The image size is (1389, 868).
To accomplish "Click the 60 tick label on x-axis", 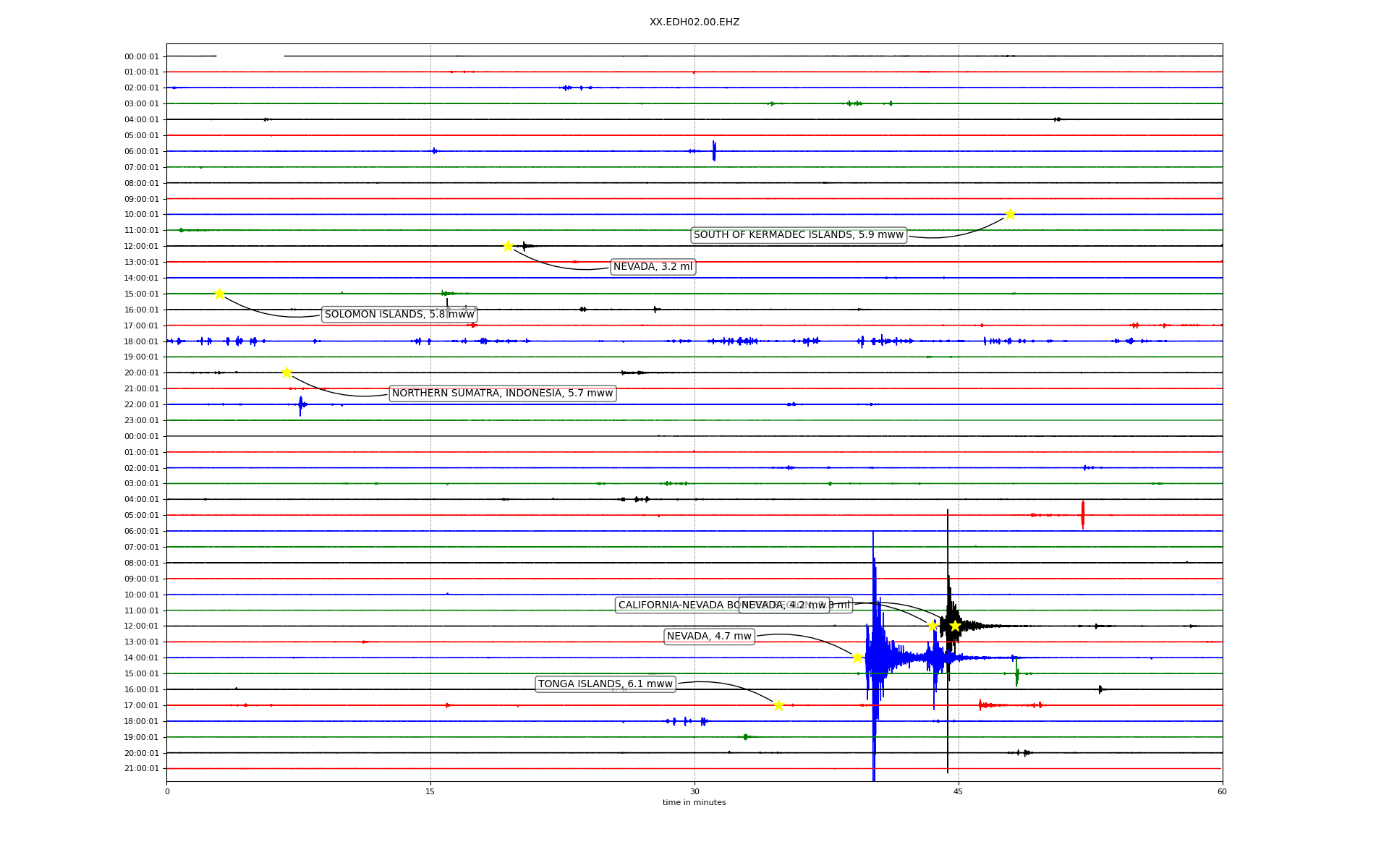I will tap(1222, 791).
